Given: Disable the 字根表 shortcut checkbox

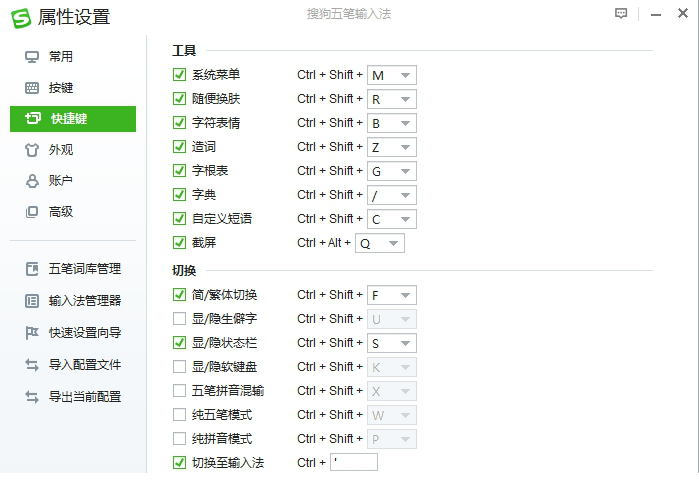Looking at the screenshot, I should (179, 171).
